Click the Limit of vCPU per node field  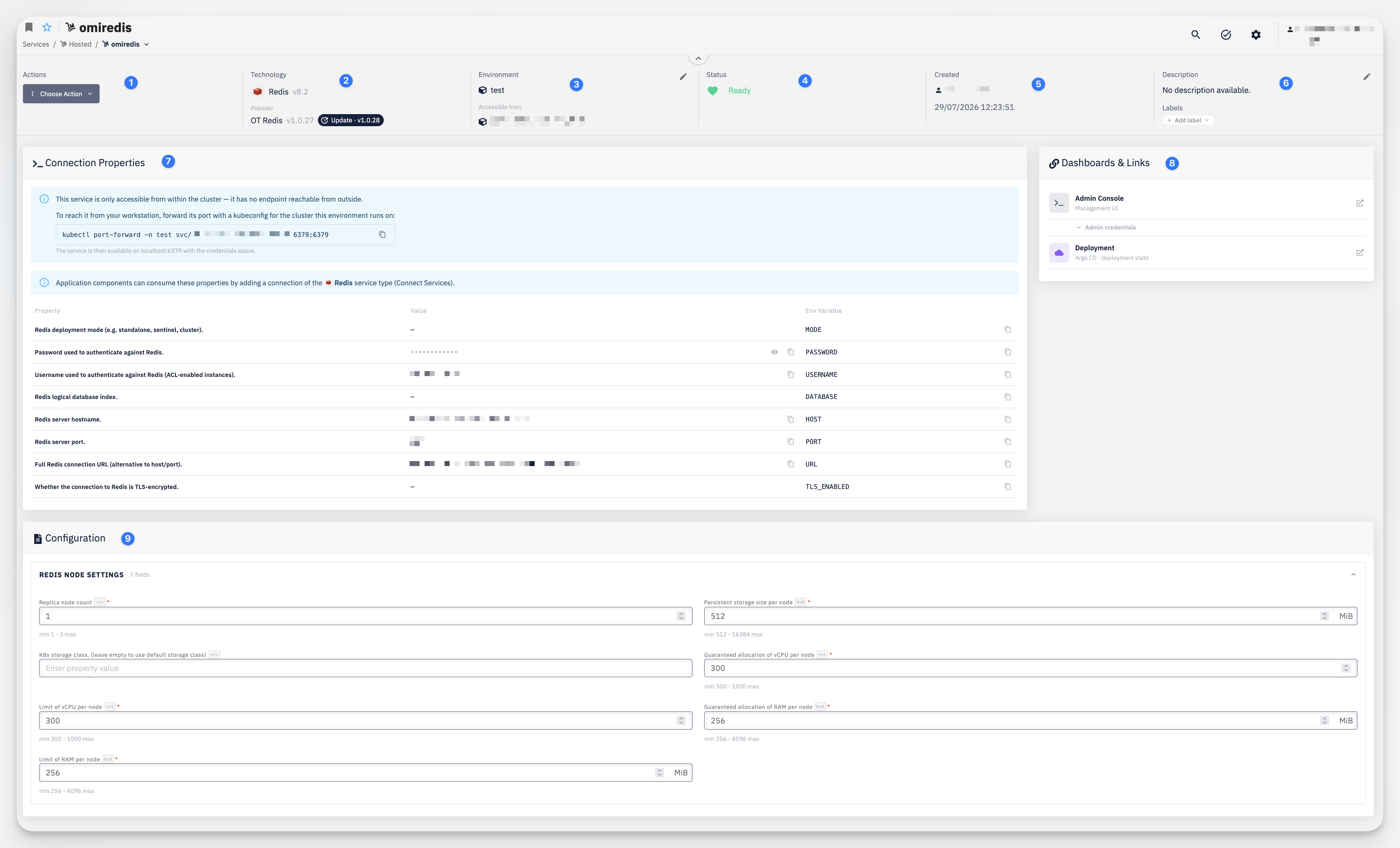tap(365, 721)
